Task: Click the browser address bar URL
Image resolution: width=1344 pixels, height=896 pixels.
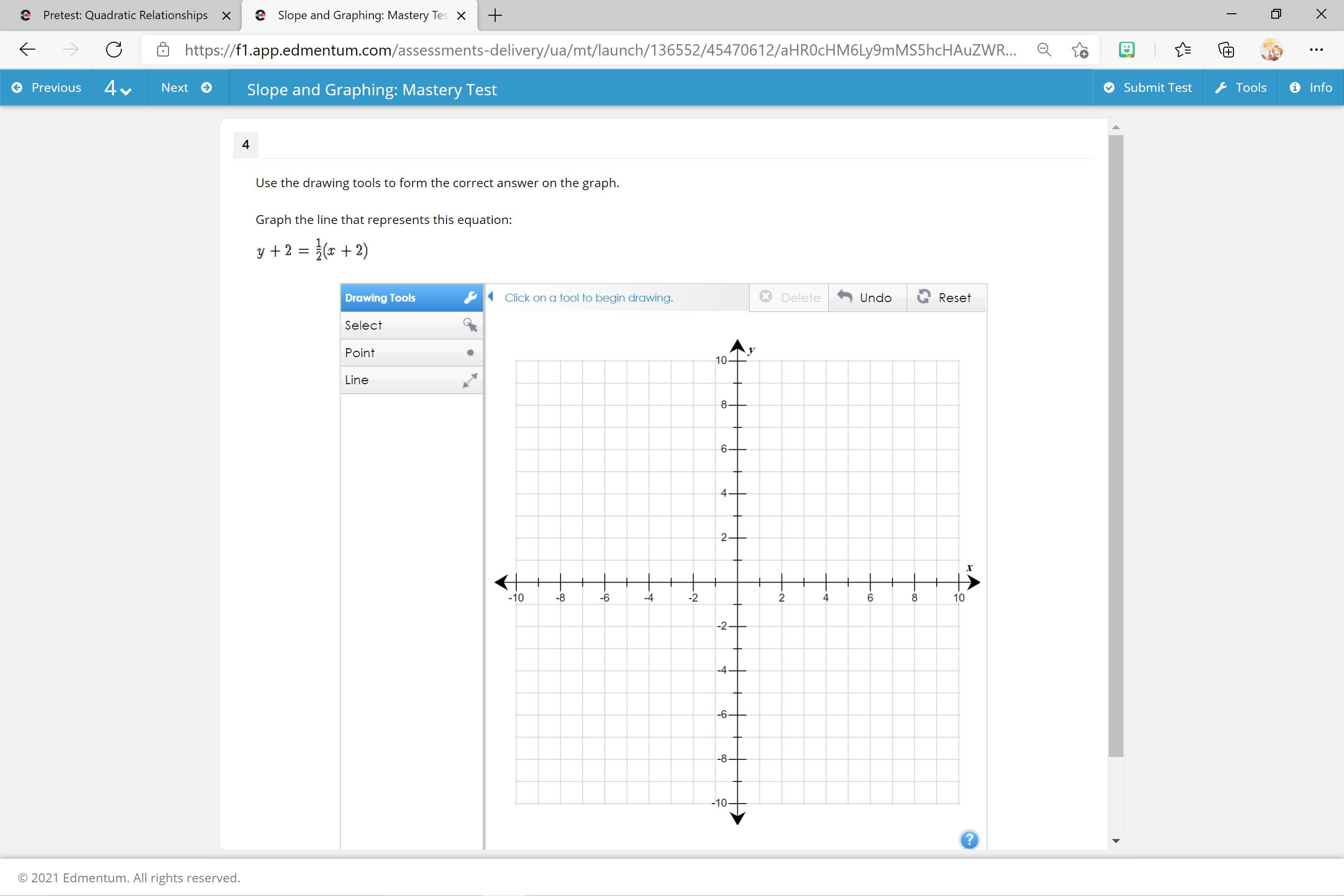Action: 600,50
